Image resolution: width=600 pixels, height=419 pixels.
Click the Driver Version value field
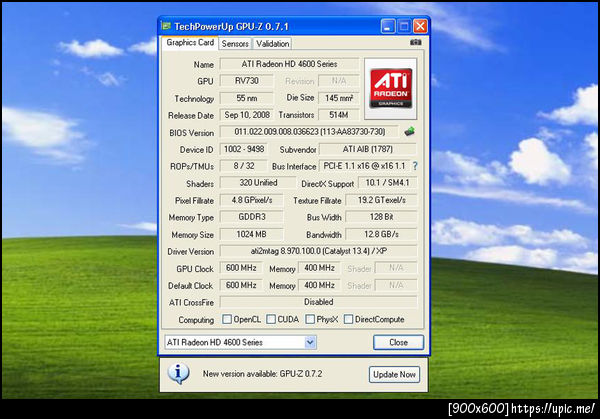point(318,251)
